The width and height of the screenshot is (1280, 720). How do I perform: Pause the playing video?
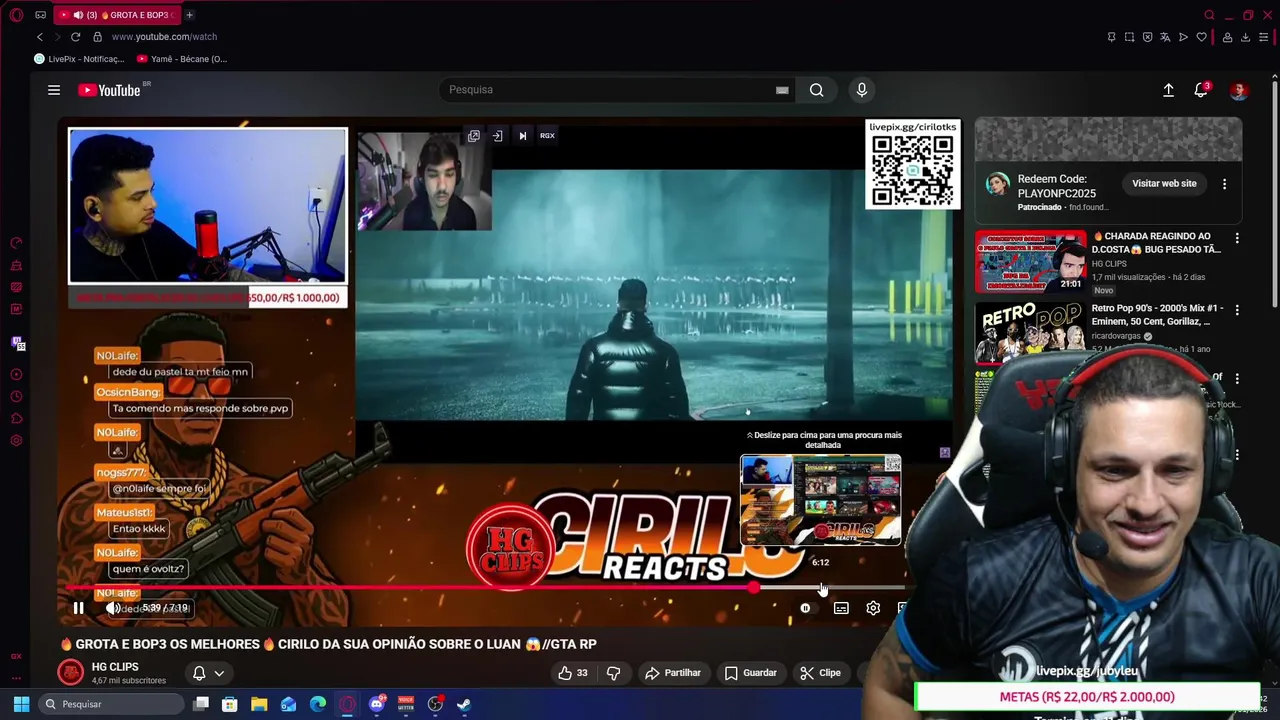pyautogui.click(x=78, y=608)
